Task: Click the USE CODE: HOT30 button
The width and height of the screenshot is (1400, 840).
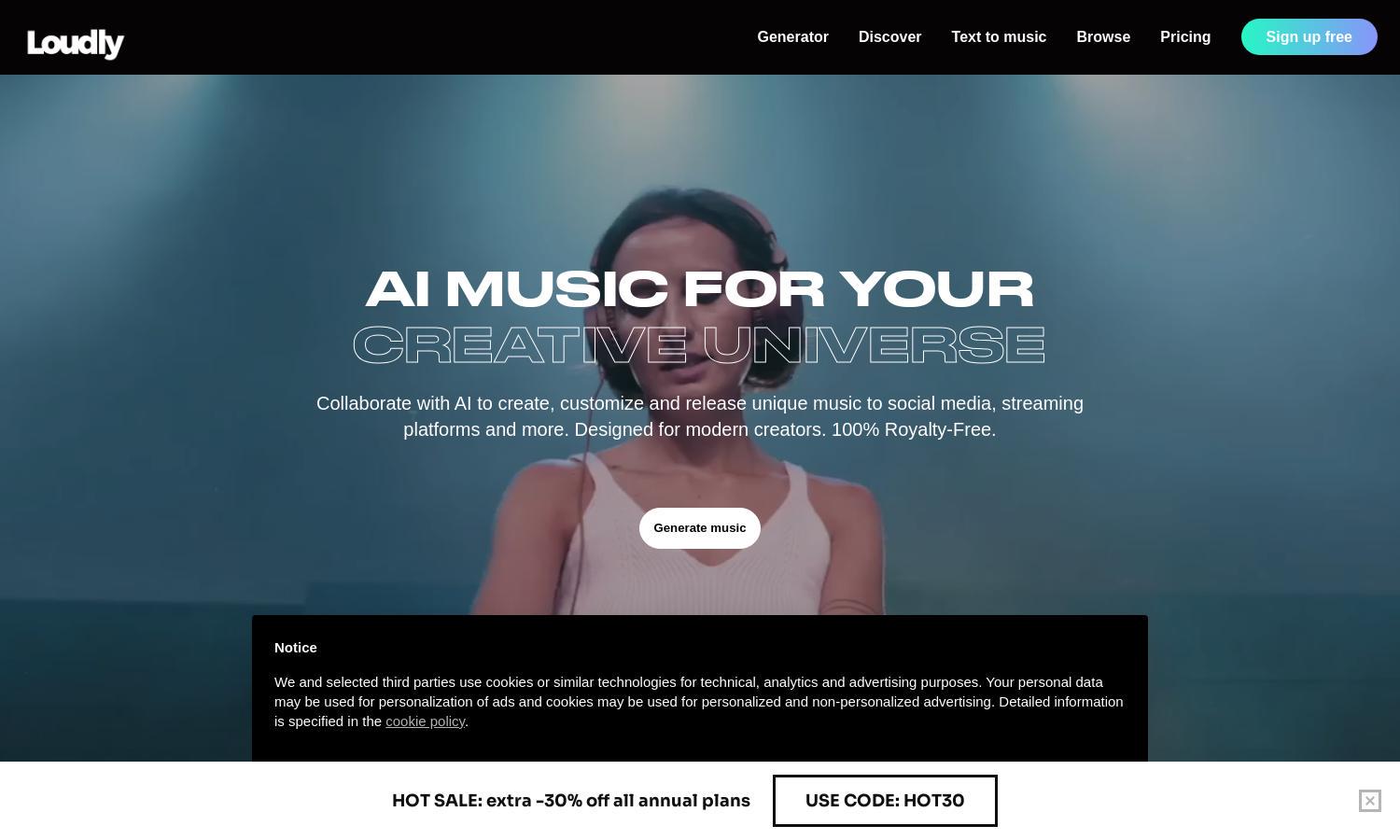Action: (x=885, y=801)
